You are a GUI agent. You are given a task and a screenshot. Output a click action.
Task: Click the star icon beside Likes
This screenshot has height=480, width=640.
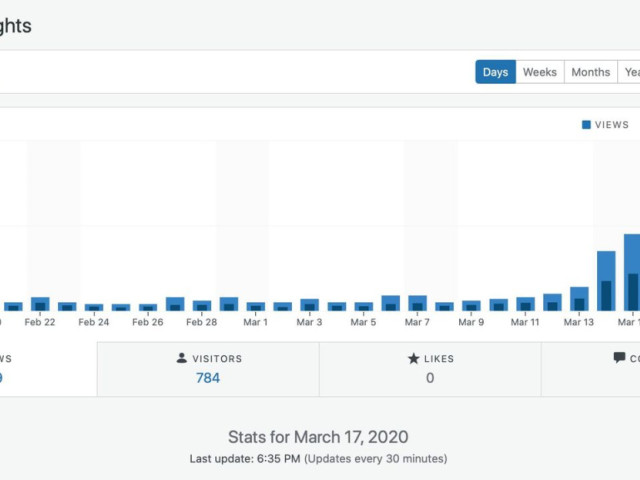click(413, 358)
